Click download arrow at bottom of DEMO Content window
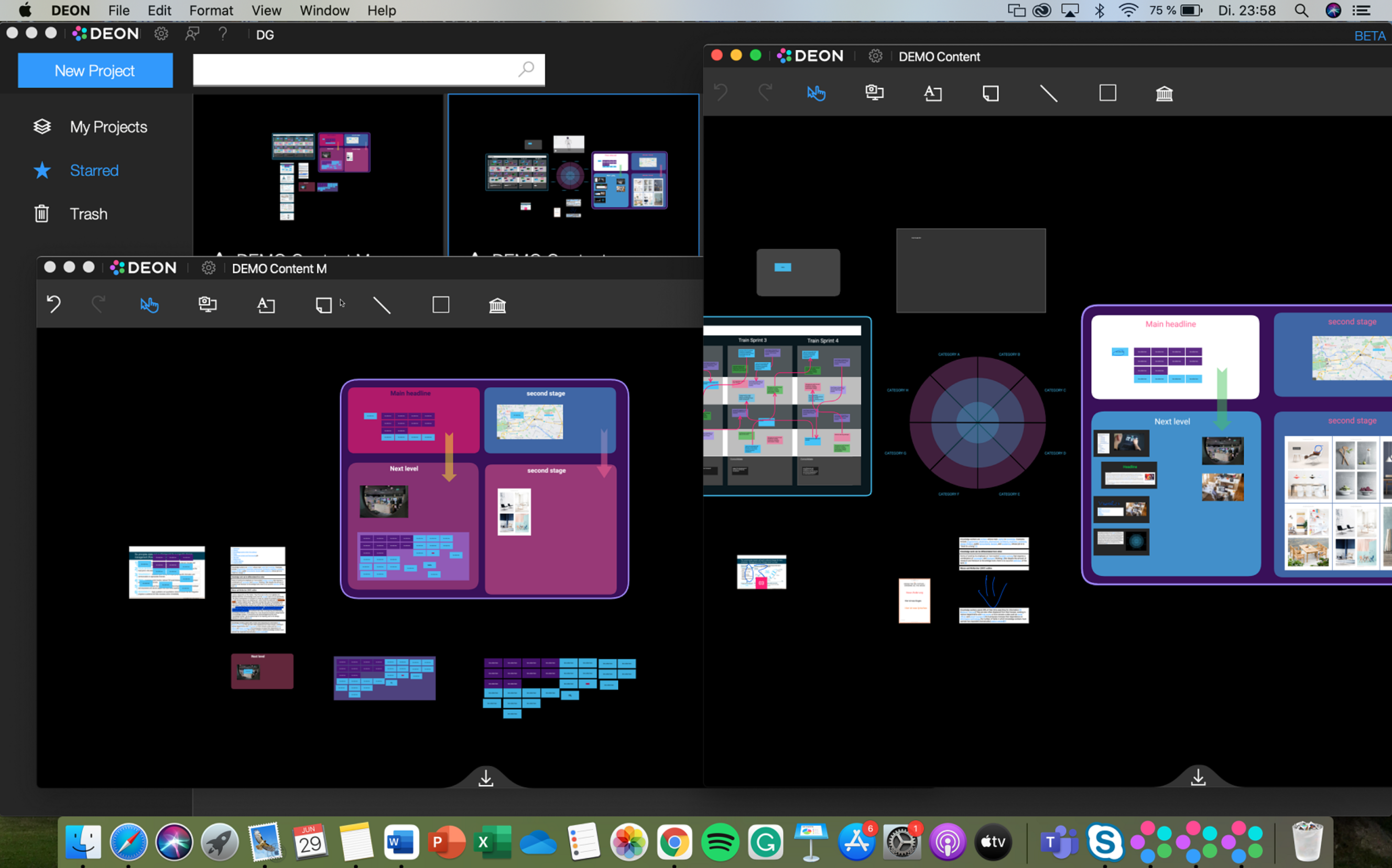 (1199, 777)
